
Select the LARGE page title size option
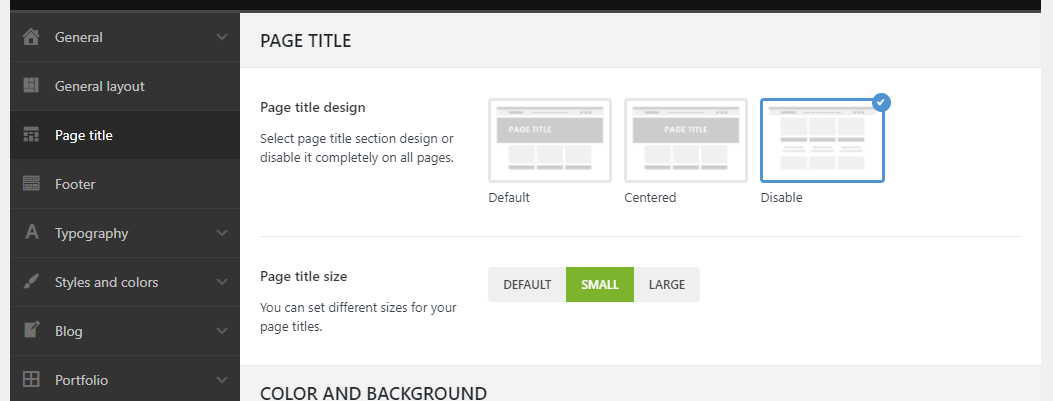click(667, 285)
